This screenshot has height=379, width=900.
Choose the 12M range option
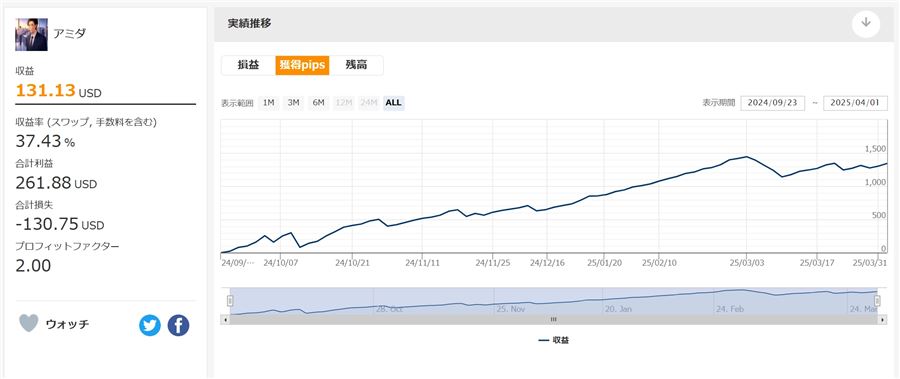click(344, 103)
